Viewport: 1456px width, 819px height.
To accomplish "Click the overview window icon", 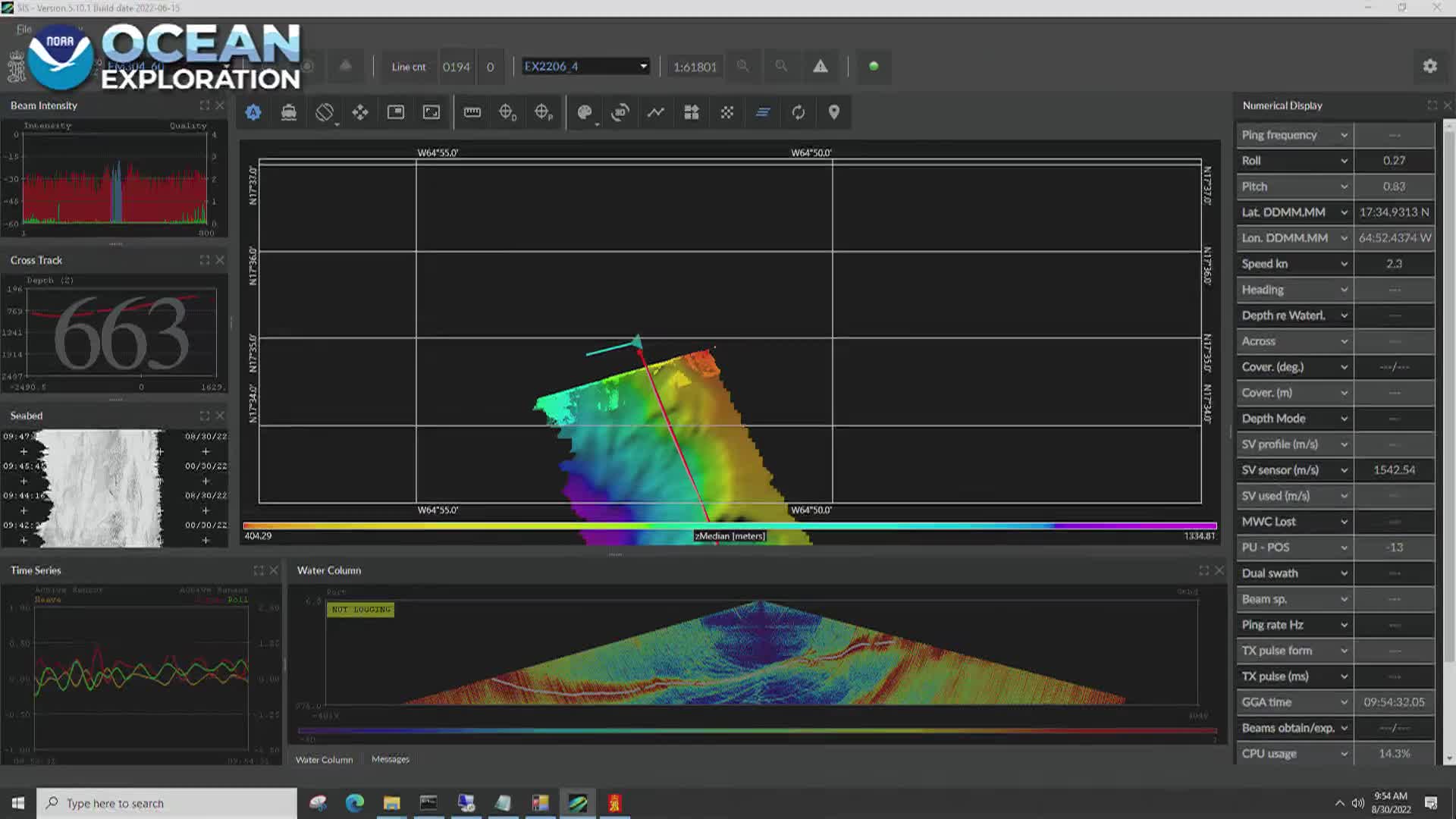I will [396, 112].
